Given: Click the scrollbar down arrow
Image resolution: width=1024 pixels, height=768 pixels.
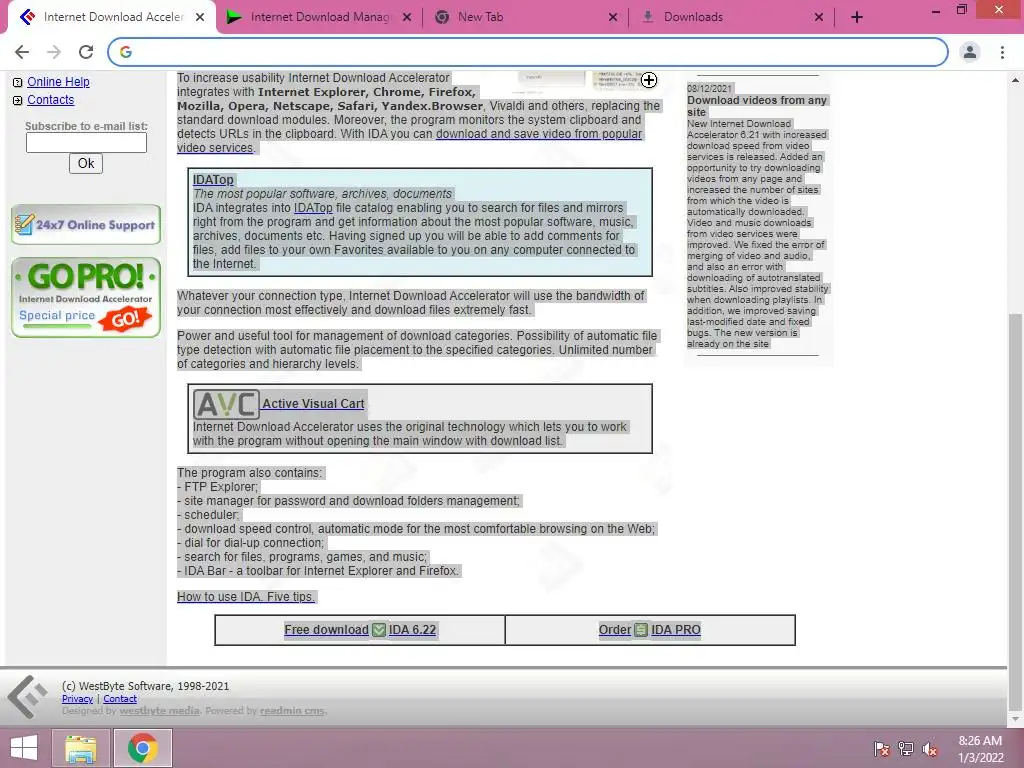Looking at the screenshot, I should pos(1015,719).
